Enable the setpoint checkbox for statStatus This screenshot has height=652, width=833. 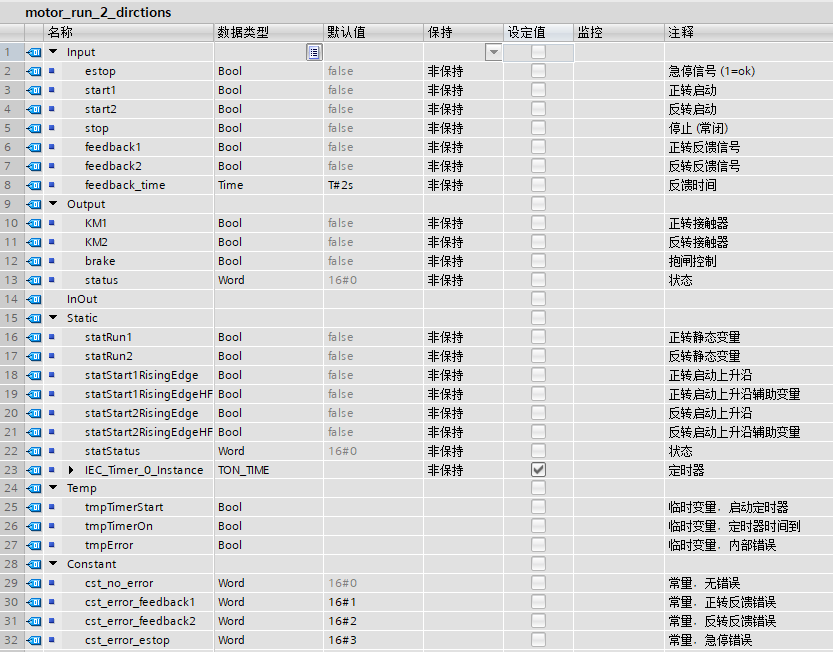point(539,451)
